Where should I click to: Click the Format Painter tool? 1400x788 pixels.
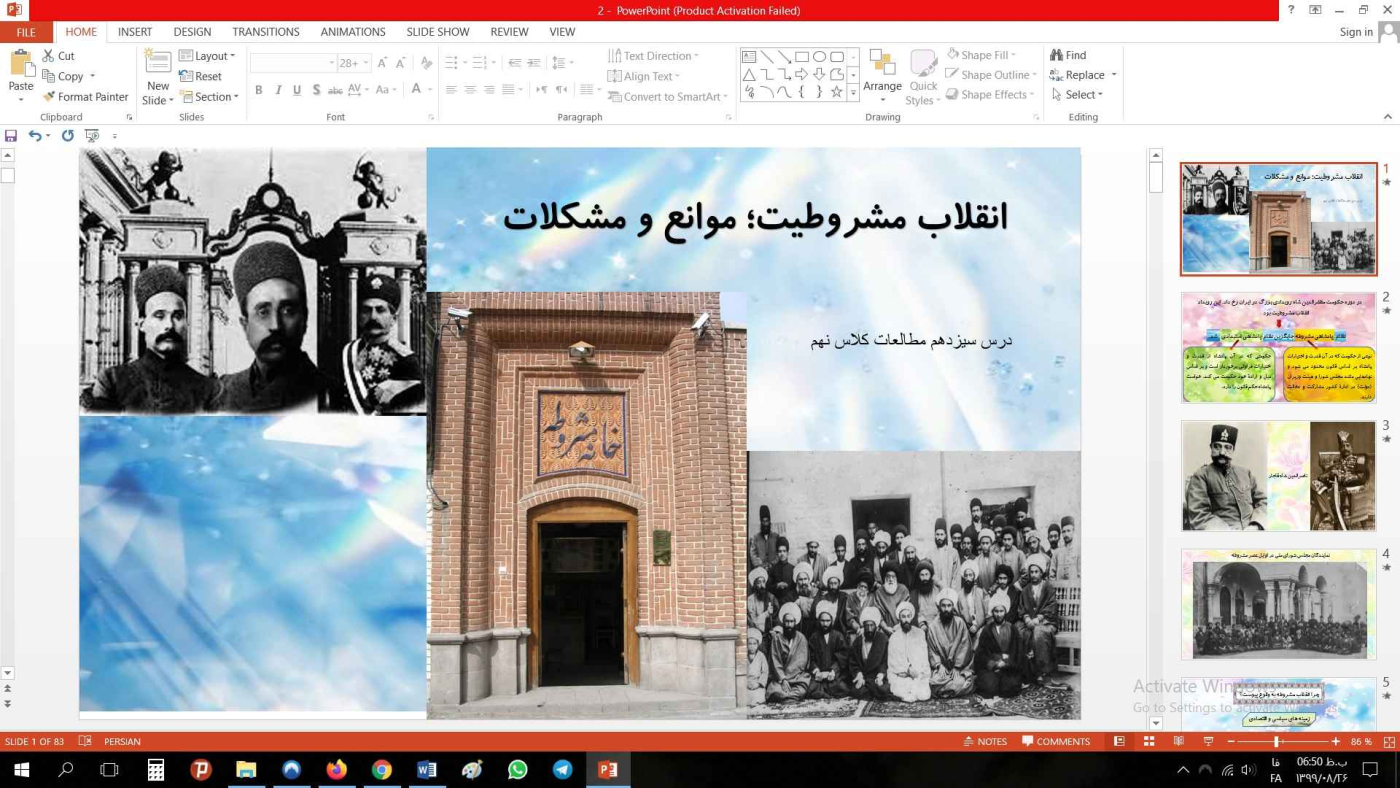pyautogui.click(x=85, y=97)
